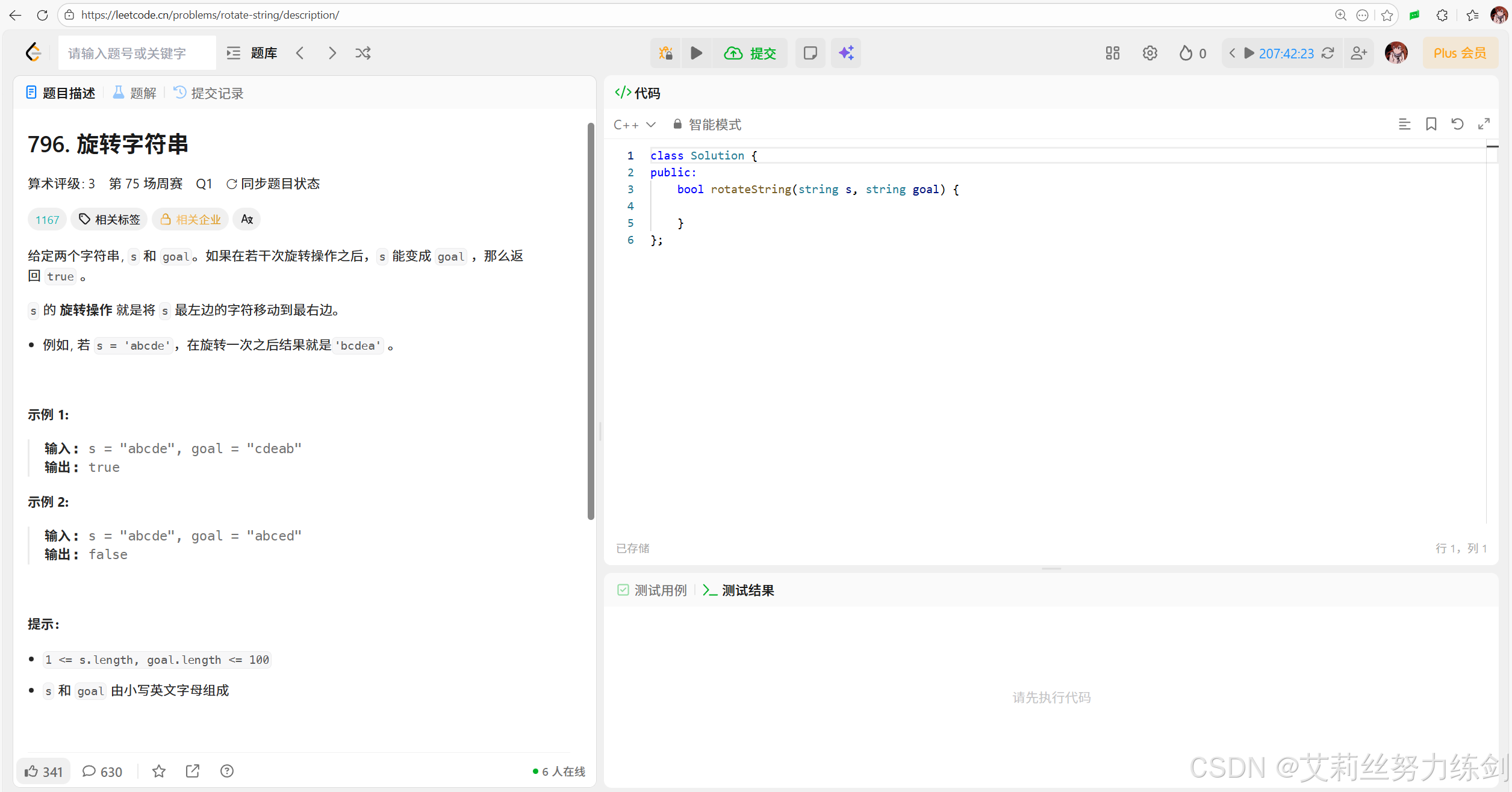
Task: Go to the next problem arrow
Action: pyautogui.click(x=332, y=53)
